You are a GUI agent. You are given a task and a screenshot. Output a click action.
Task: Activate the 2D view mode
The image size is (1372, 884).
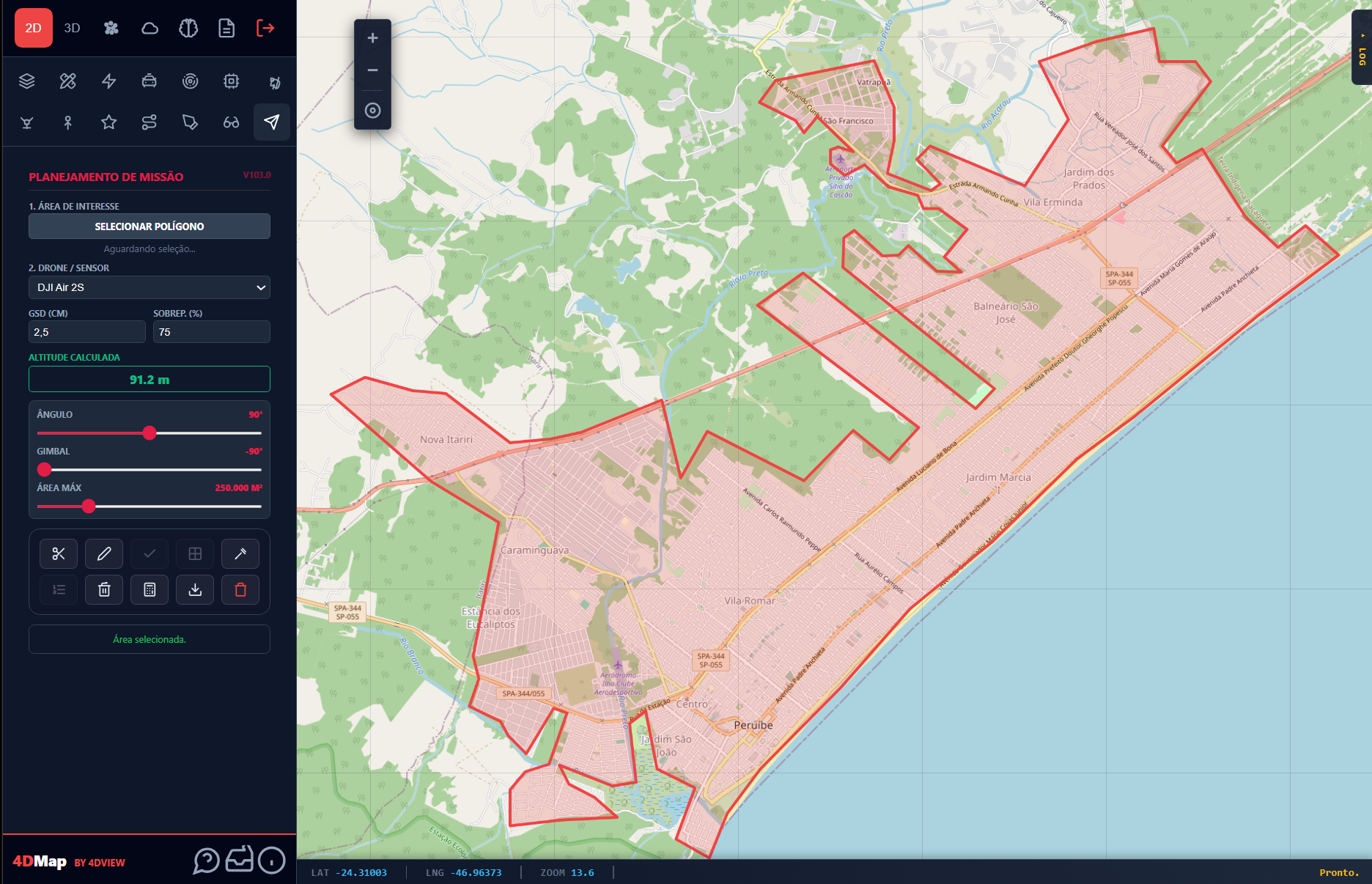pos(34,28)
